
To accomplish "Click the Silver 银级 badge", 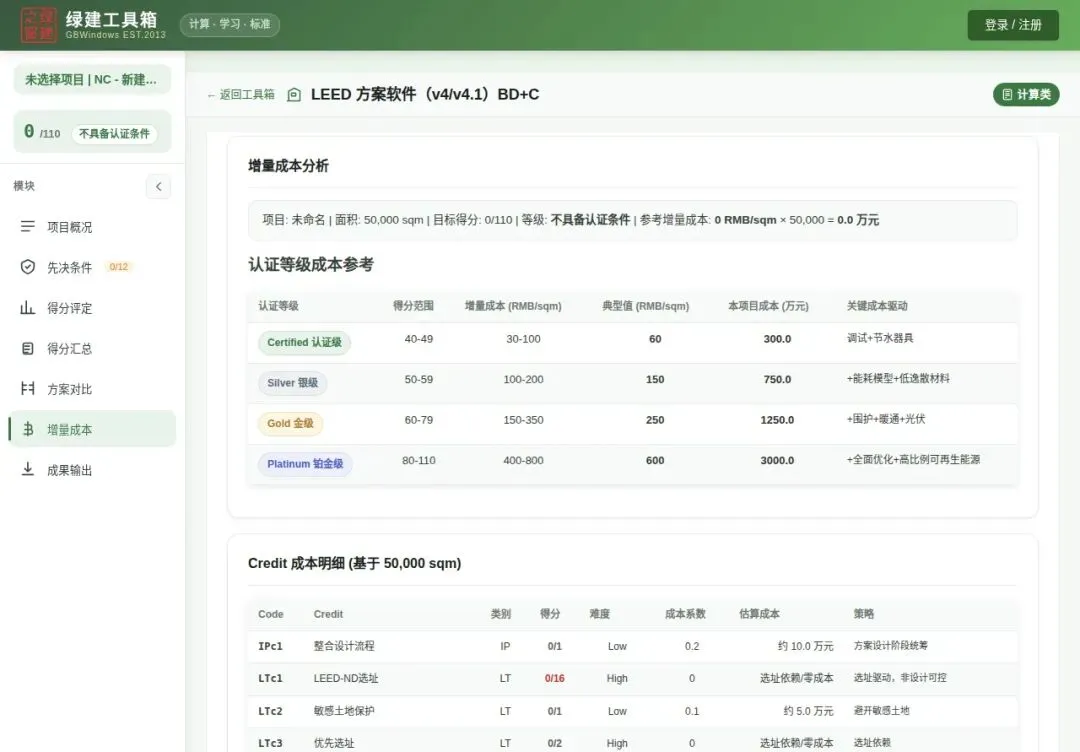I will coord(292,383).
